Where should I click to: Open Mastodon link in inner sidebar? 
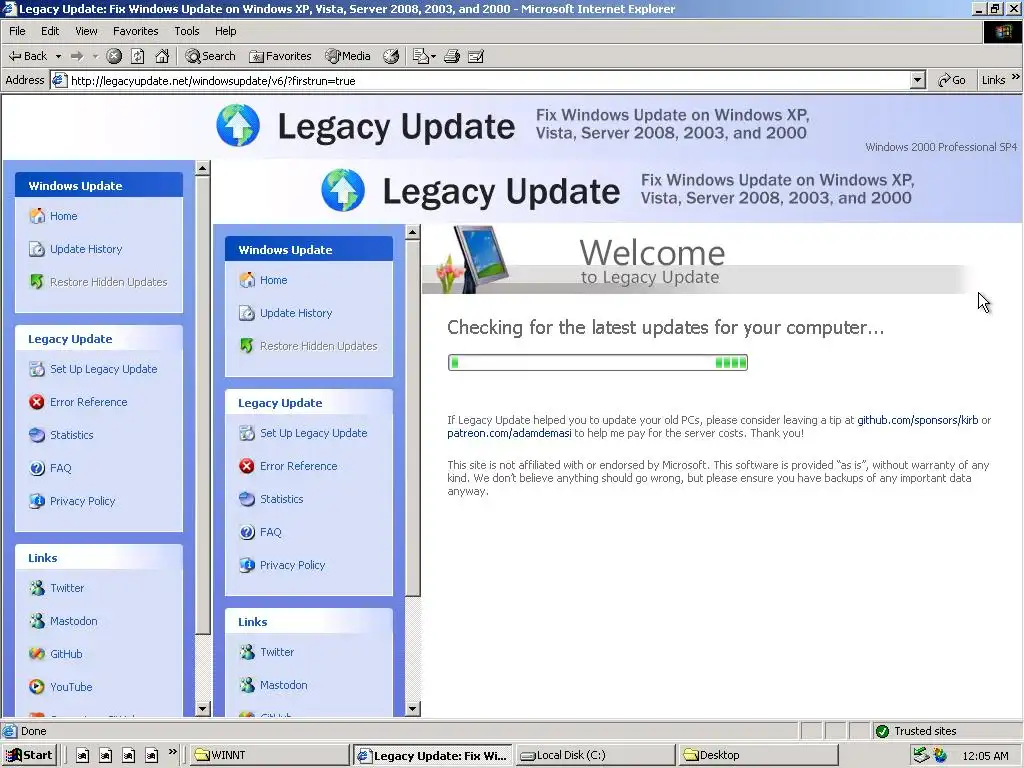tap(283, 685)
